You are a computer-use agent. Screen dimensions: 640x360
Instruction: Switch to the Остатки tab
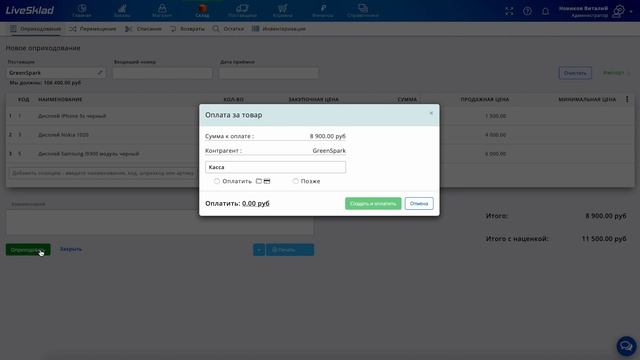228,29
